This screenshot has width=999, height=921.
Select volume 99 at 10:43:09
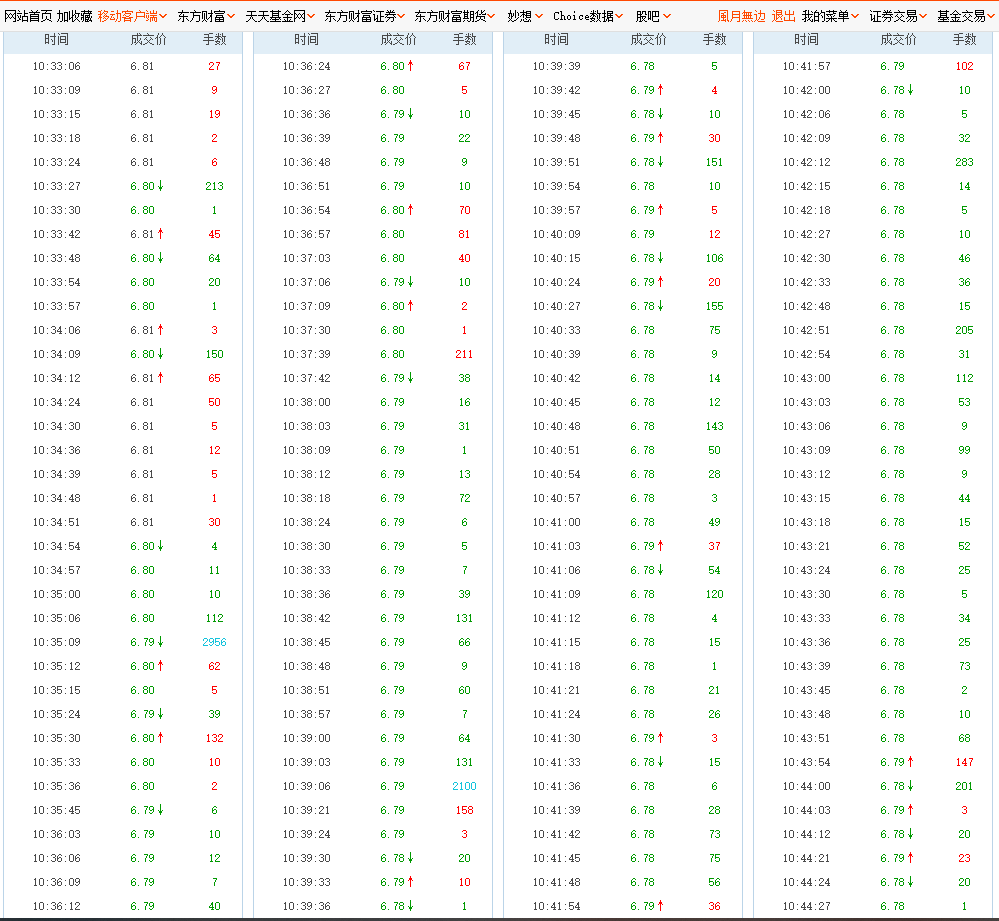point(965,450)
